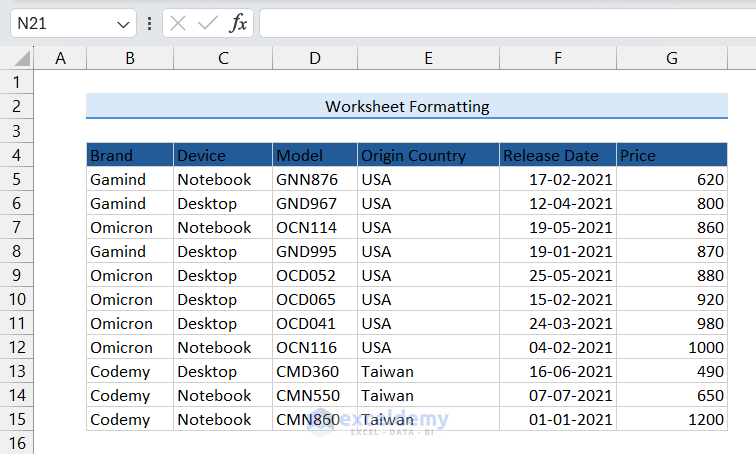756x454 pixels.
Task: Click the Select All corner triangle
Action: coord(22,58)
